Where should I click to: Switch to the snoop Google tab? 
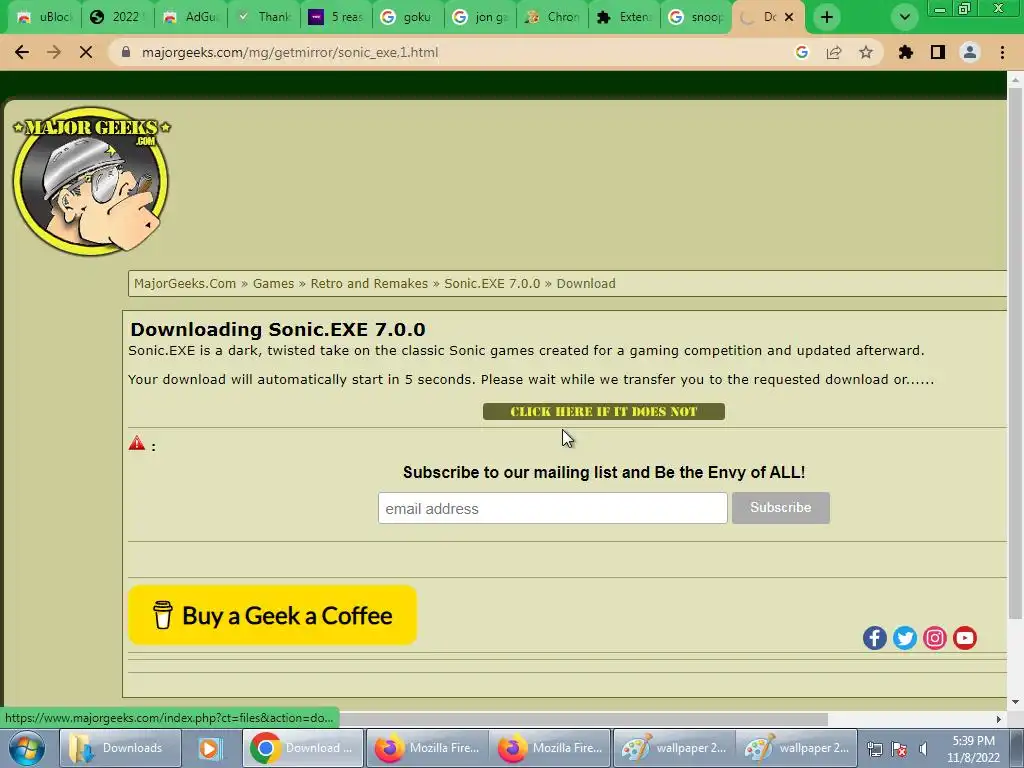697,17
